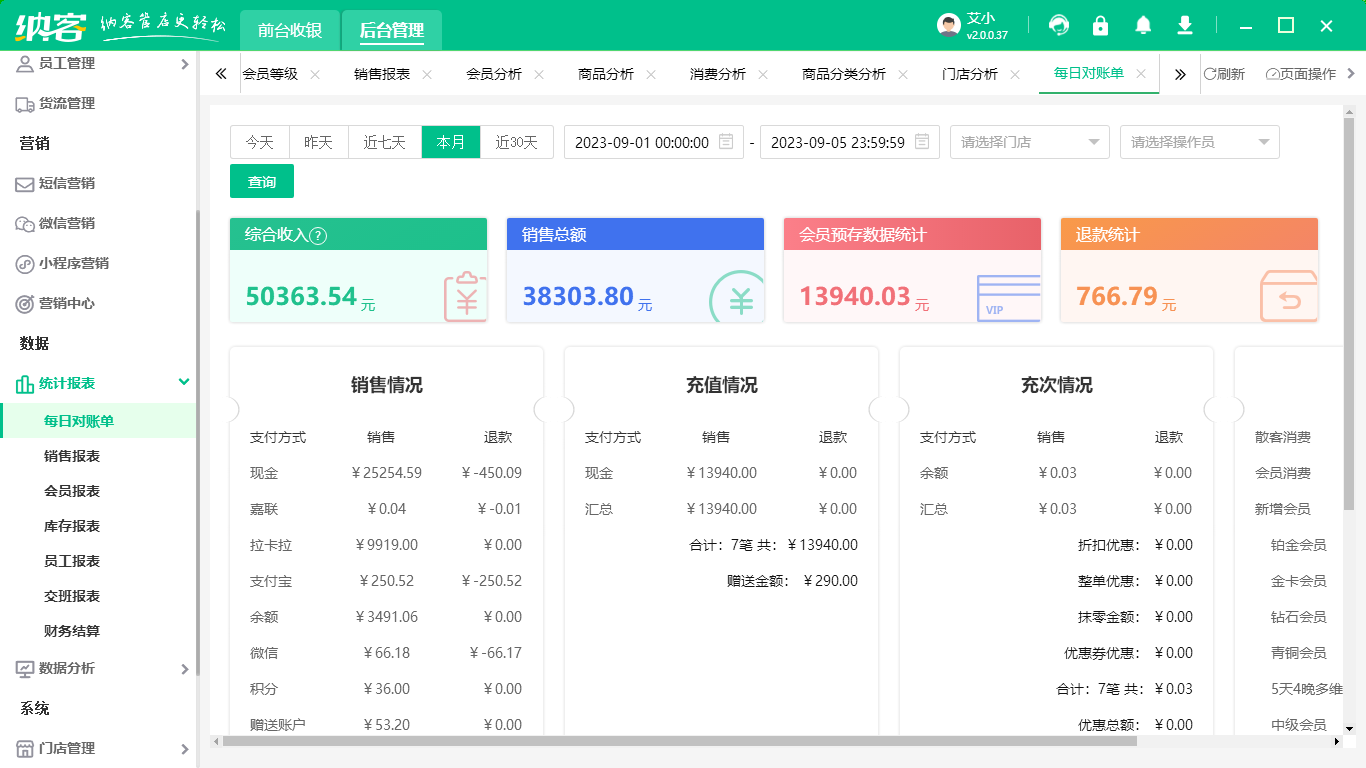The width and height of the screenshot is (1366, 768).
Task: Click the user avatar icon
Action: pyautogui.click(x=948, y=26)
